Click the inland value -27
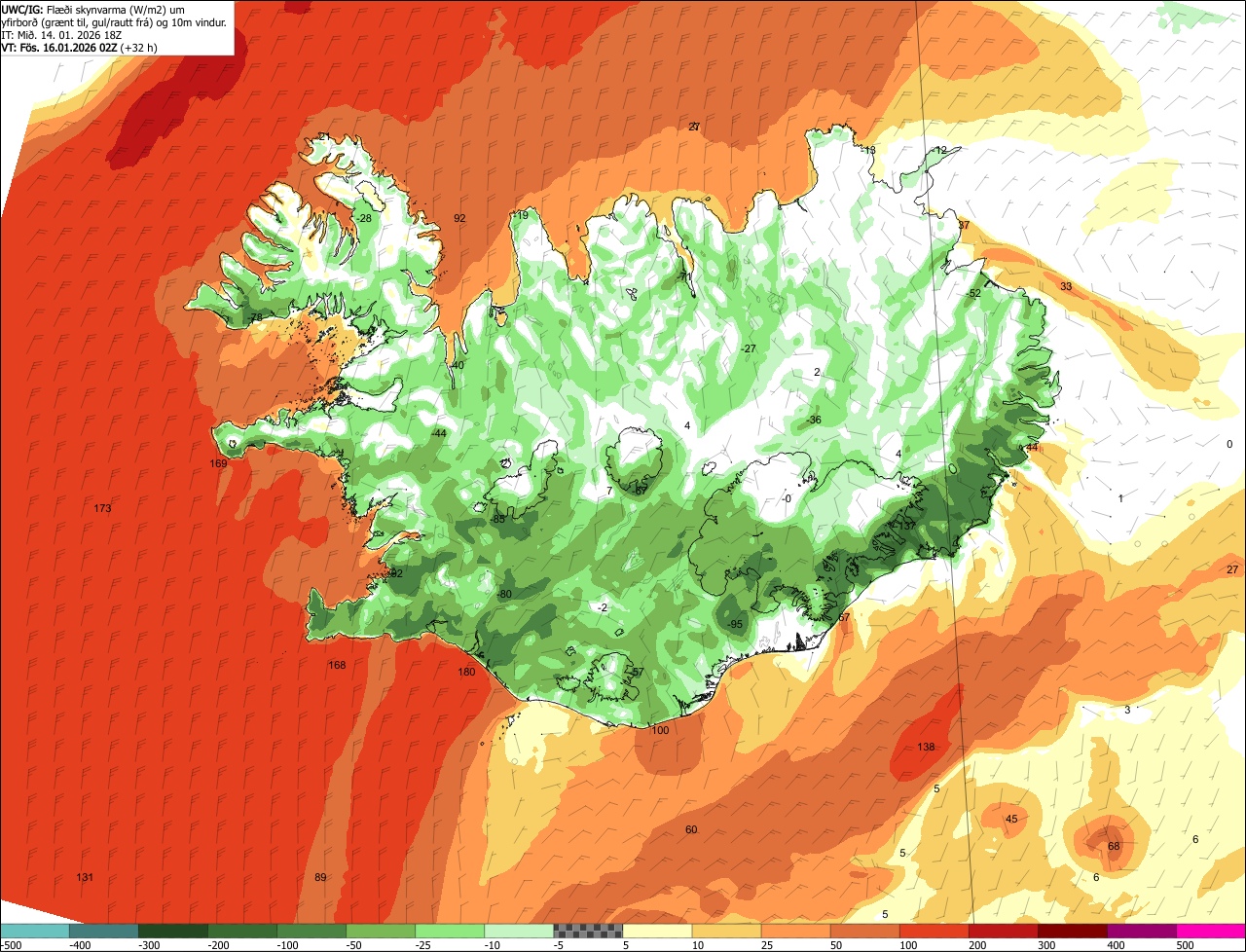Image resolution: width=1246 pixels, height=952 pixels. coord(748,348)
